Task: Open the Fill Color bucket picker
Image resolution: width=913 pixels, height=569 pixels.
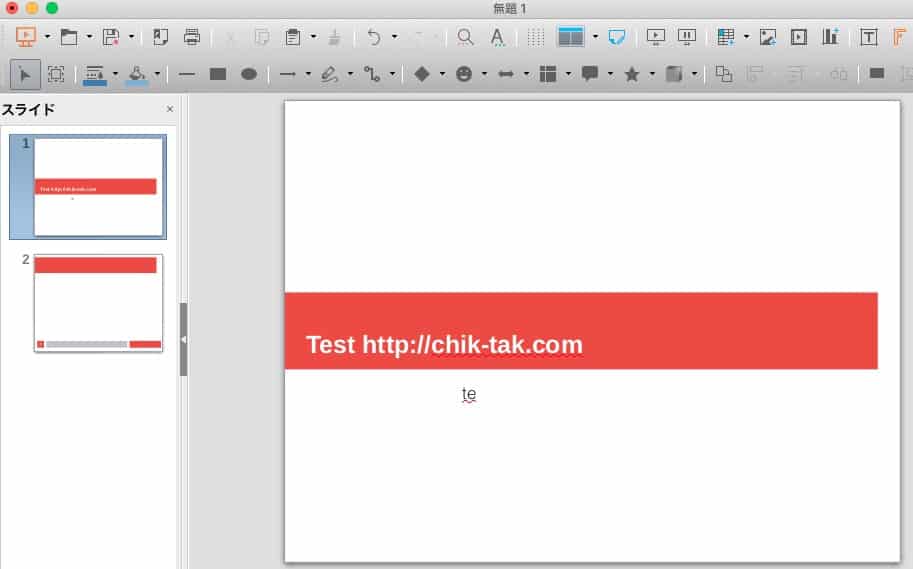Action: (137, 75)
